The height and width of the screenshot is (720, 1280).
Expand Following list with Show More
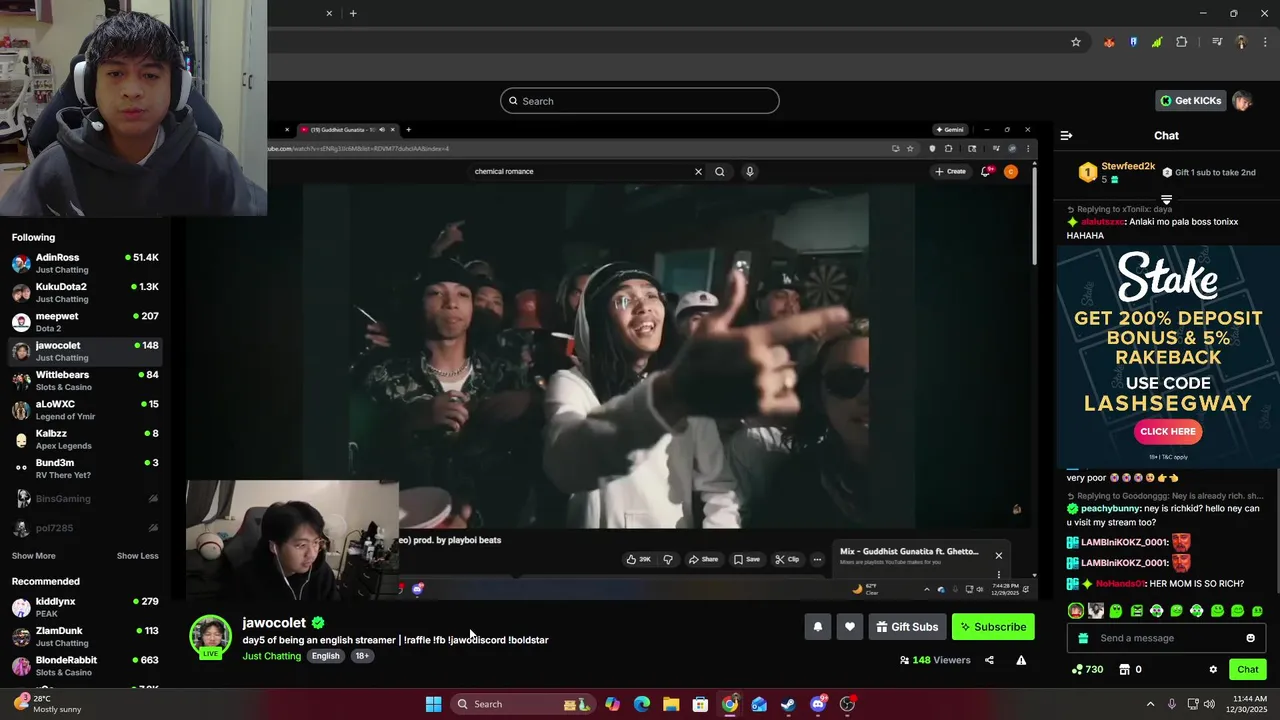(x=33, y=556)
